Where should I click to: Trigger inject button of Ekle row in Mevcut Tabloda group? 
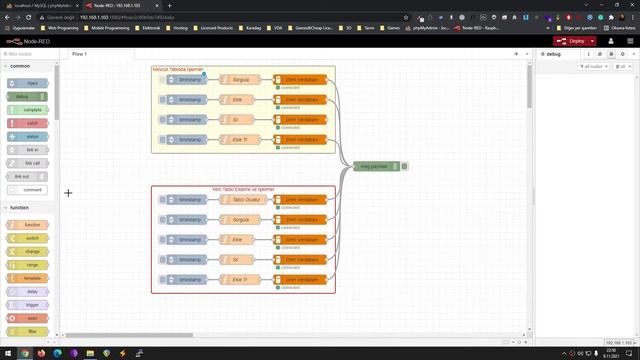pyautogui.click(x=162, y=100)
